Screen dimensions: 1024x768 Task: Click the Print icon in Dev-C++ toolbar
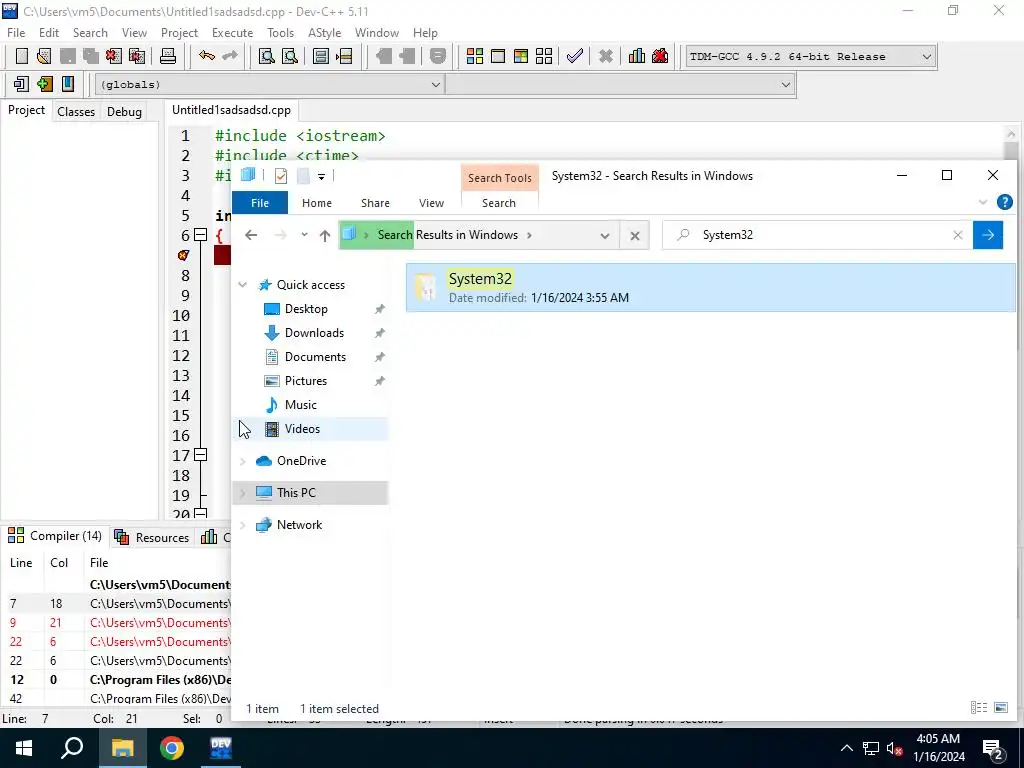click(x=168, y=56)
